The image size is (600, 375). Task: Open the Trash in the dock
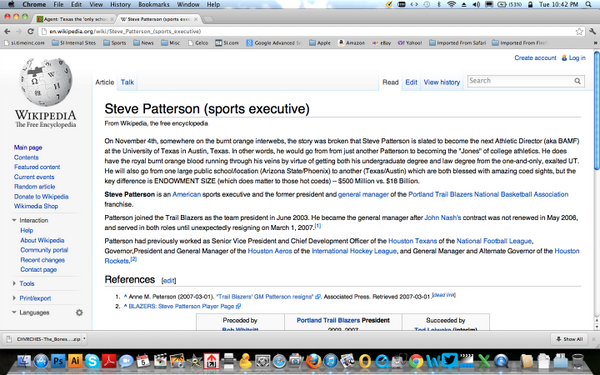click(578, 361)
